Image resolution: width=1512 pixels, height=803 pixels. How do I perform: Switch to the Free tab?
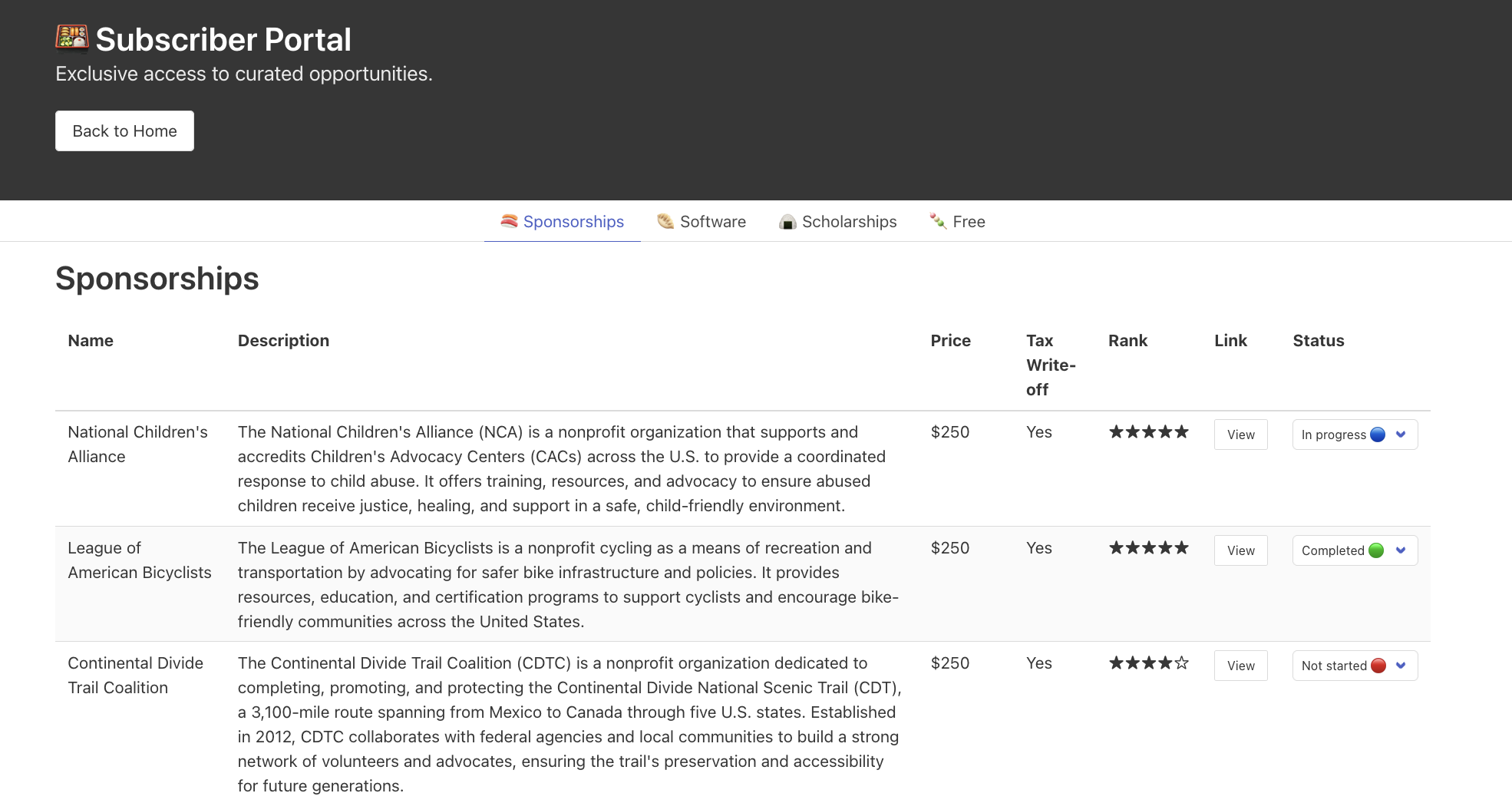(957, 222)
